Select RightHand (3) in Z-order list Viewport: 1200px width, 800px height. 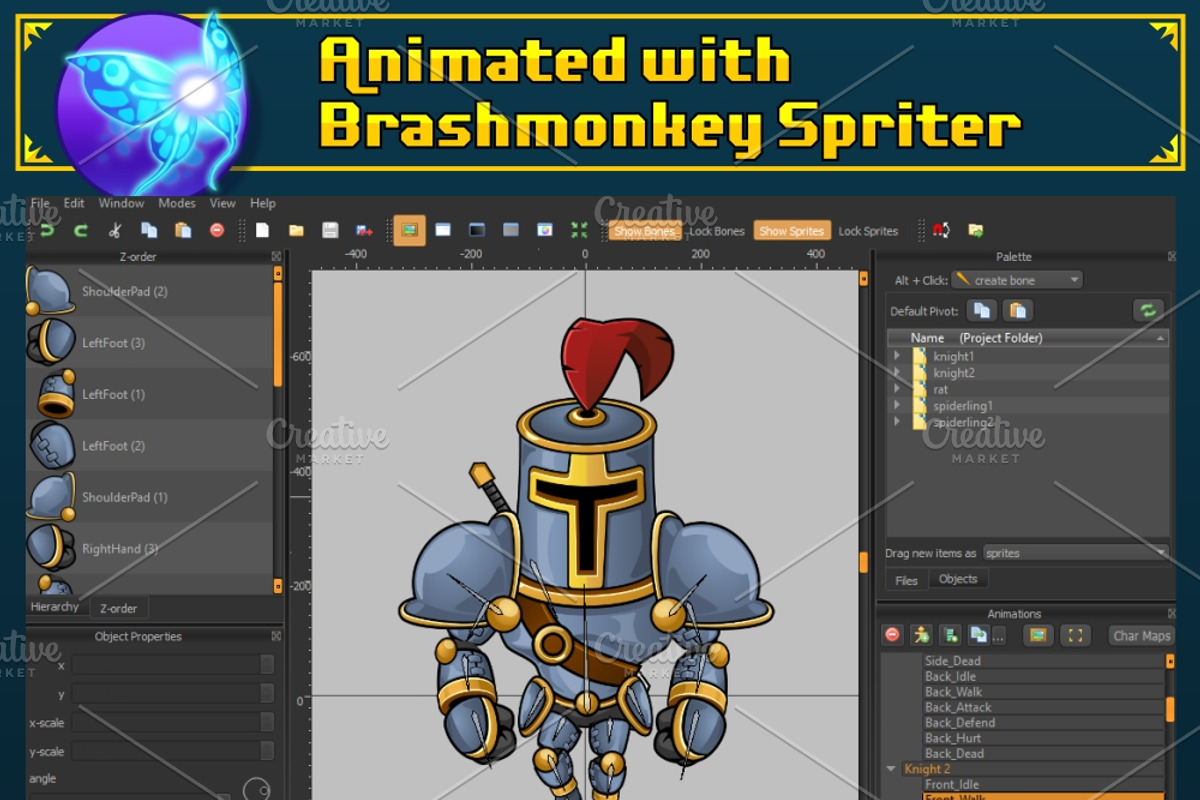point(149,548)
